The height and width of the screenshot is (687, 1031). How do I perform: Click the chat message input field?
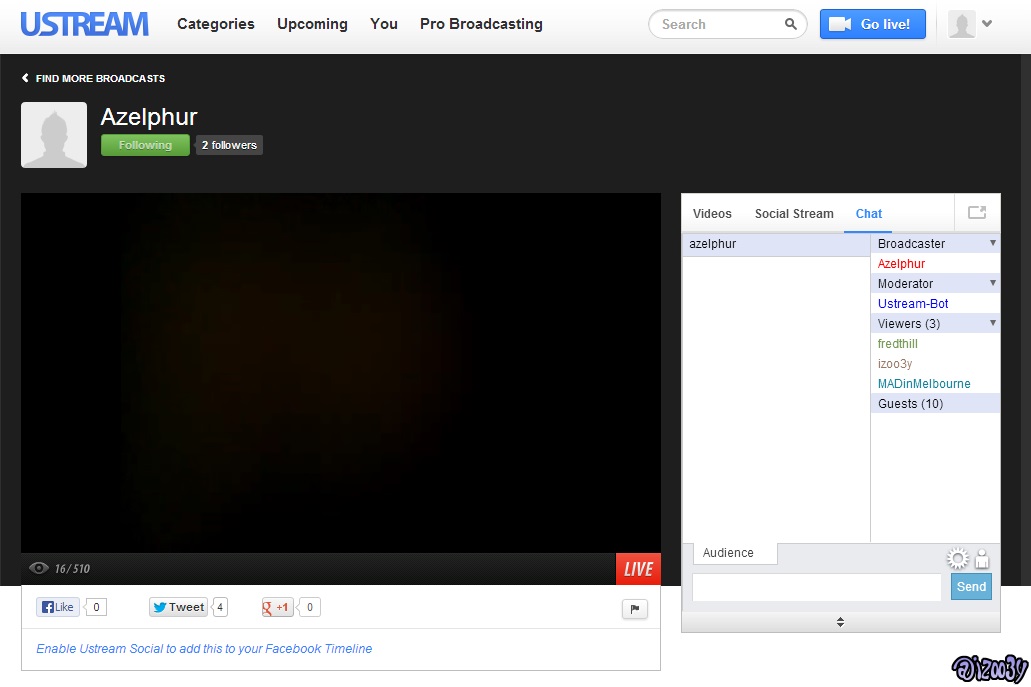[816, 587]
